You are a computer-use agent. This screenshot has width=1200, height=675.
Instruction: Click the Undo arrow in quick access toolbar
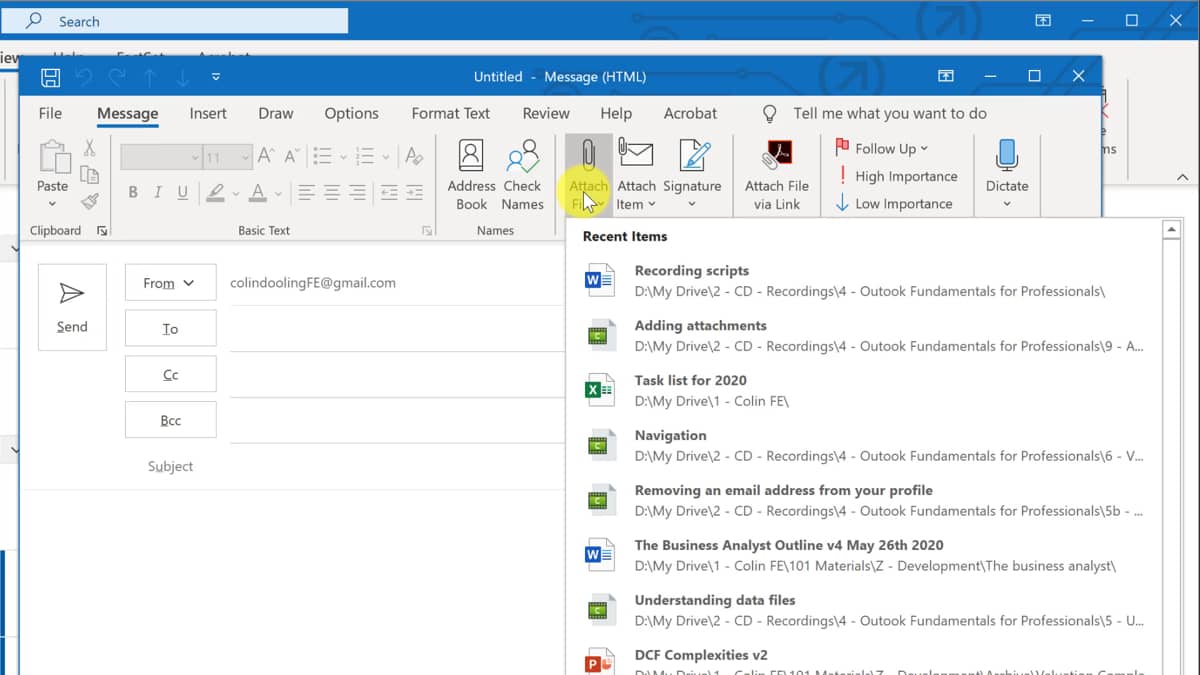[84, 77]
